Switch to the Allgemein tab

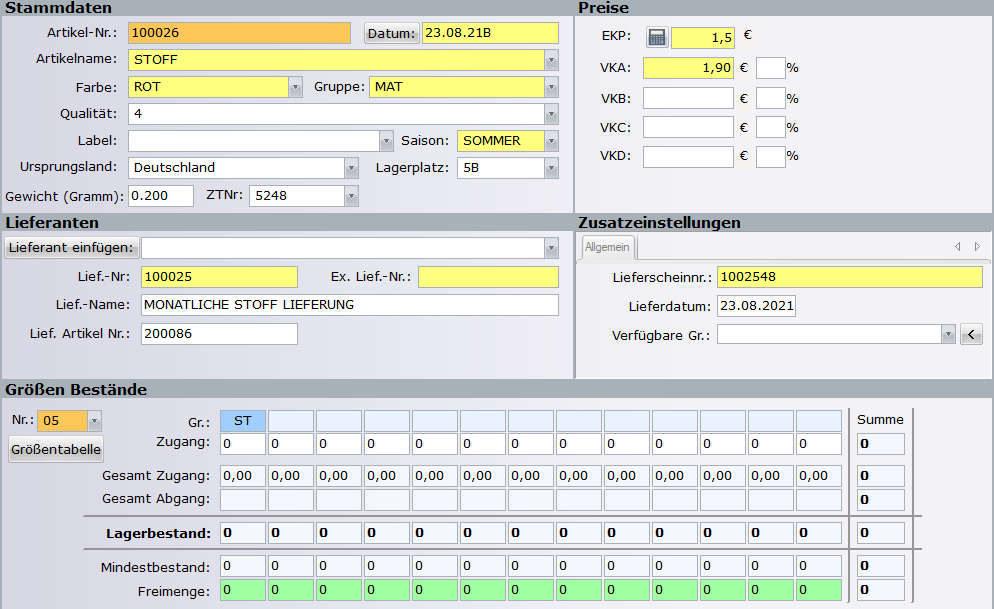pyautogui.click(x=607, y=247)
